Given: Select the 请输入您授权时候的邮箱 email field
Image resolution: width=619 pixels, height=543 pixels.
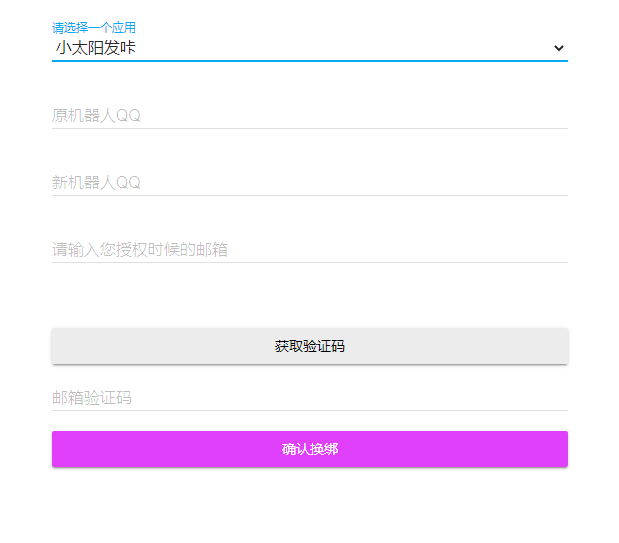Looking at the screenshot, I should (x=309, y=249).
